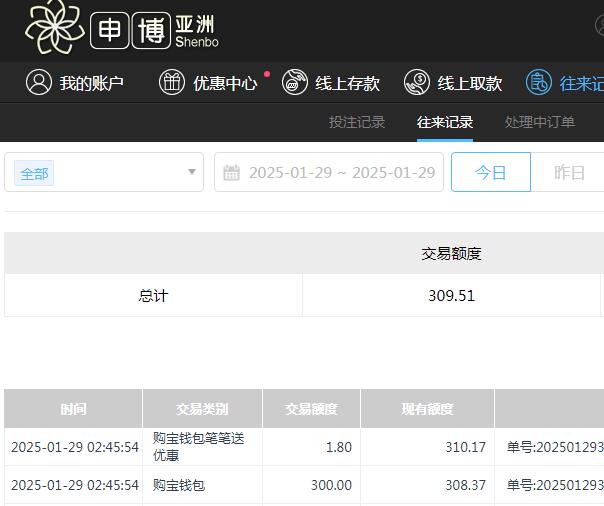Open the date range 2025-01-29 field
604x506 pixels.
pyautogui.click(x=329, y=172)
